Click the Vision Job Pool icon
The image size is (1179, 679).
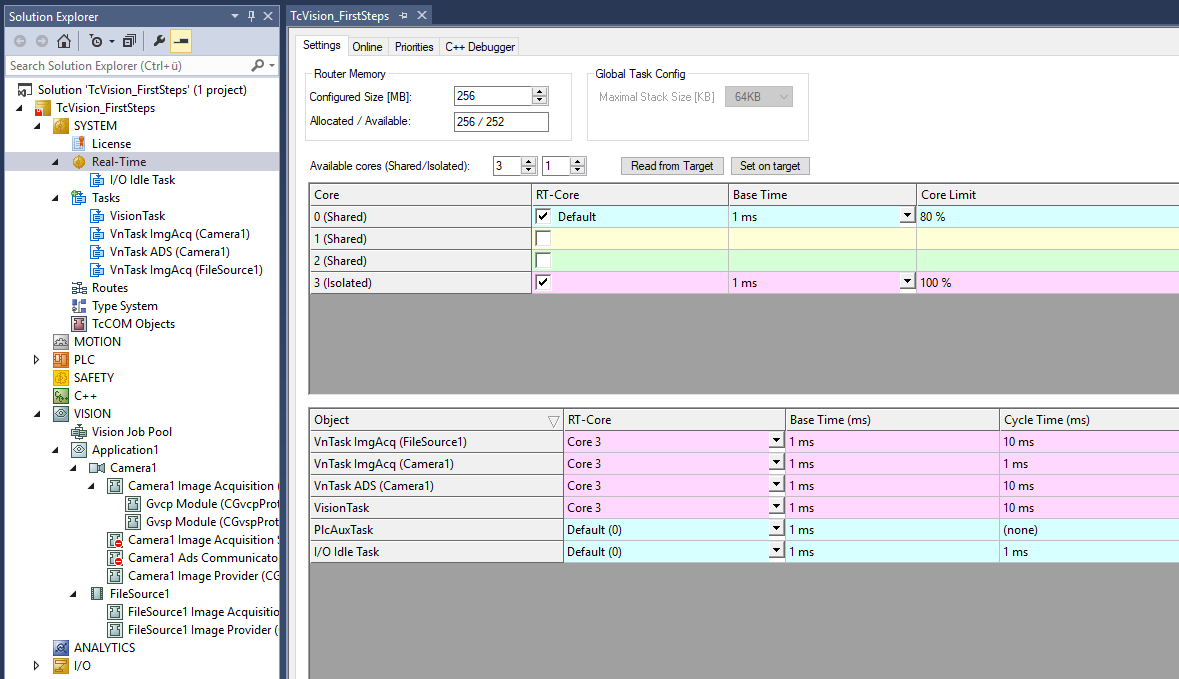click(x=79, y=432)
